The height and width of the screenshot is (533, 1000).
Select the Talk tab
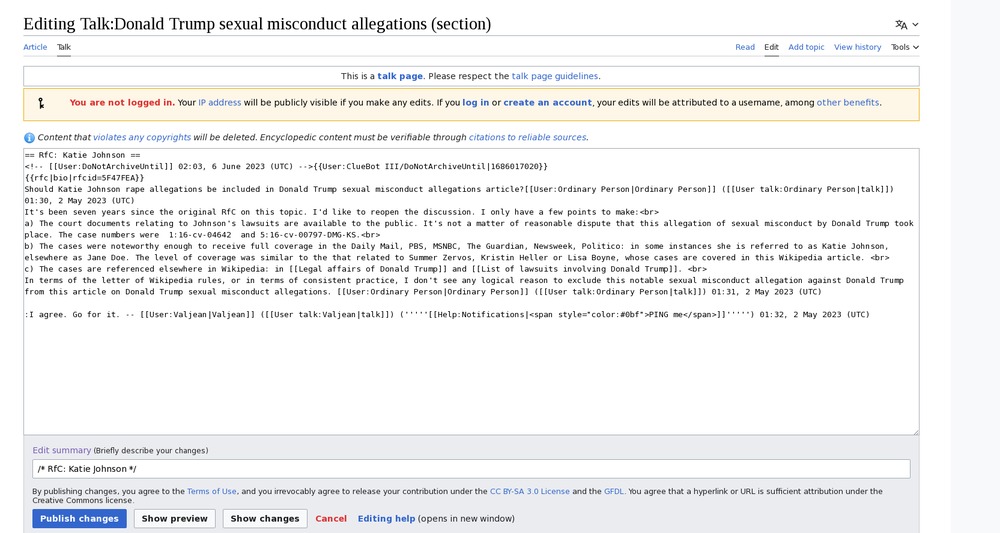click(64, 47)
